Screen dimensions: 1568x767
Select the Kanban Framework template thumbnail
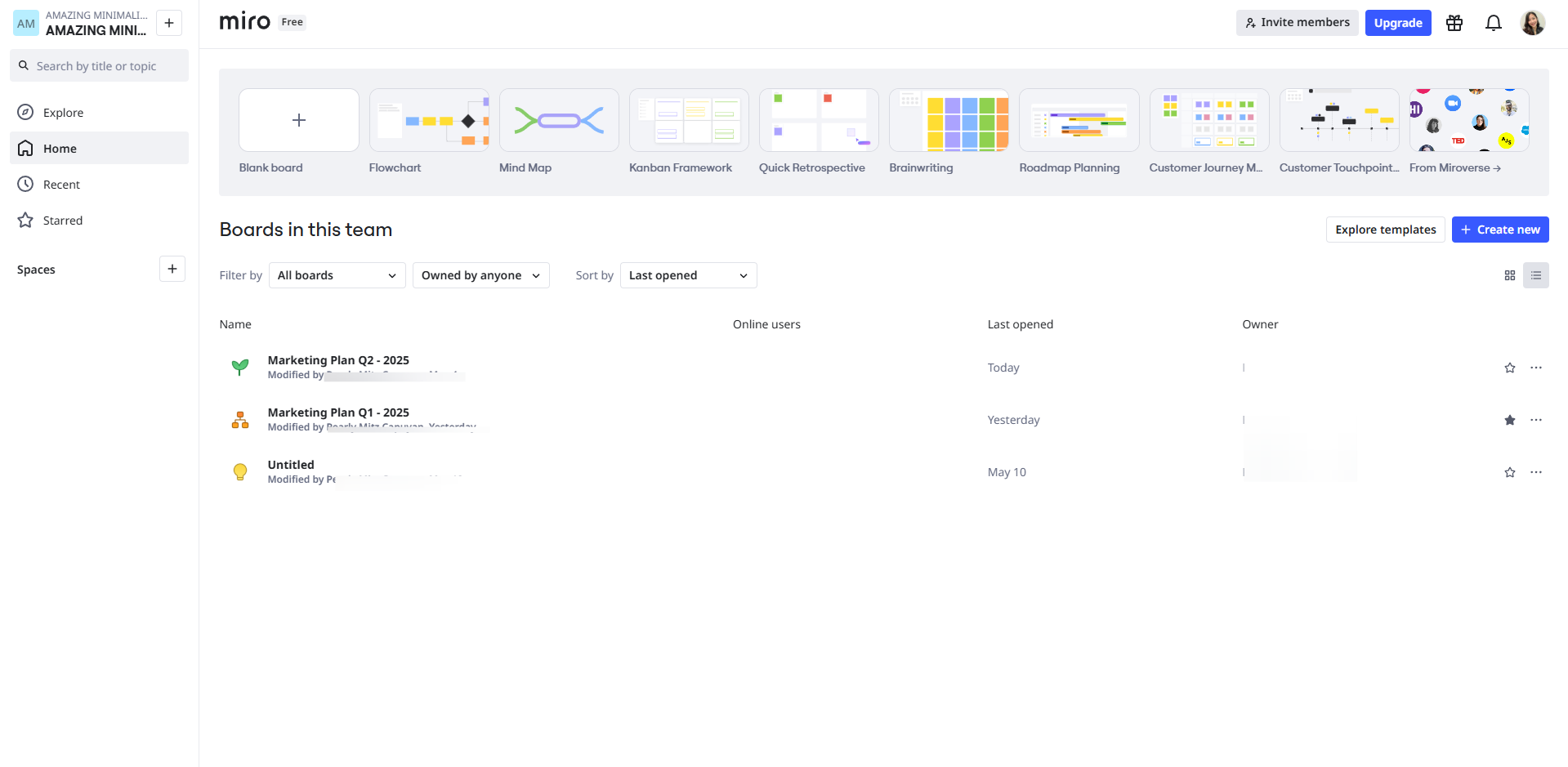coord(688,121)
